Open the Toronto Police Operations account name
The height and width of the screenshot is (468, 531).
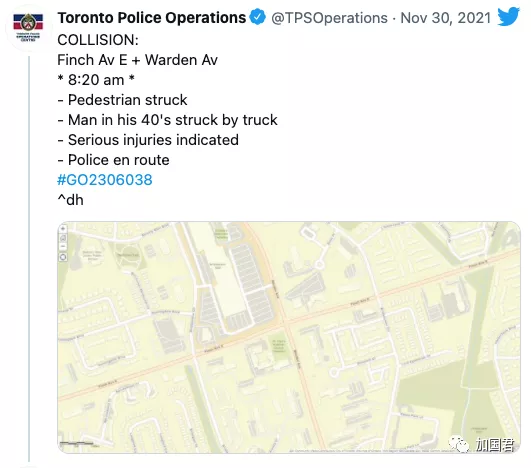point(152,18)
